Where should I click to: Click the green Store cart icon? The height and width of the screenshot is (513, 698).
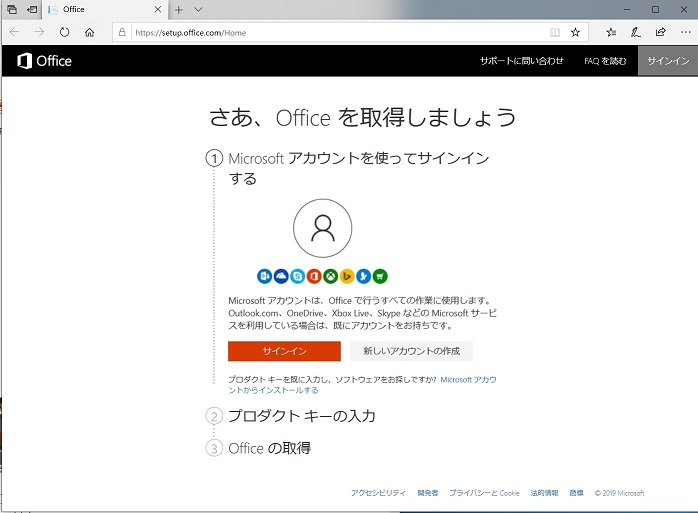380,276
